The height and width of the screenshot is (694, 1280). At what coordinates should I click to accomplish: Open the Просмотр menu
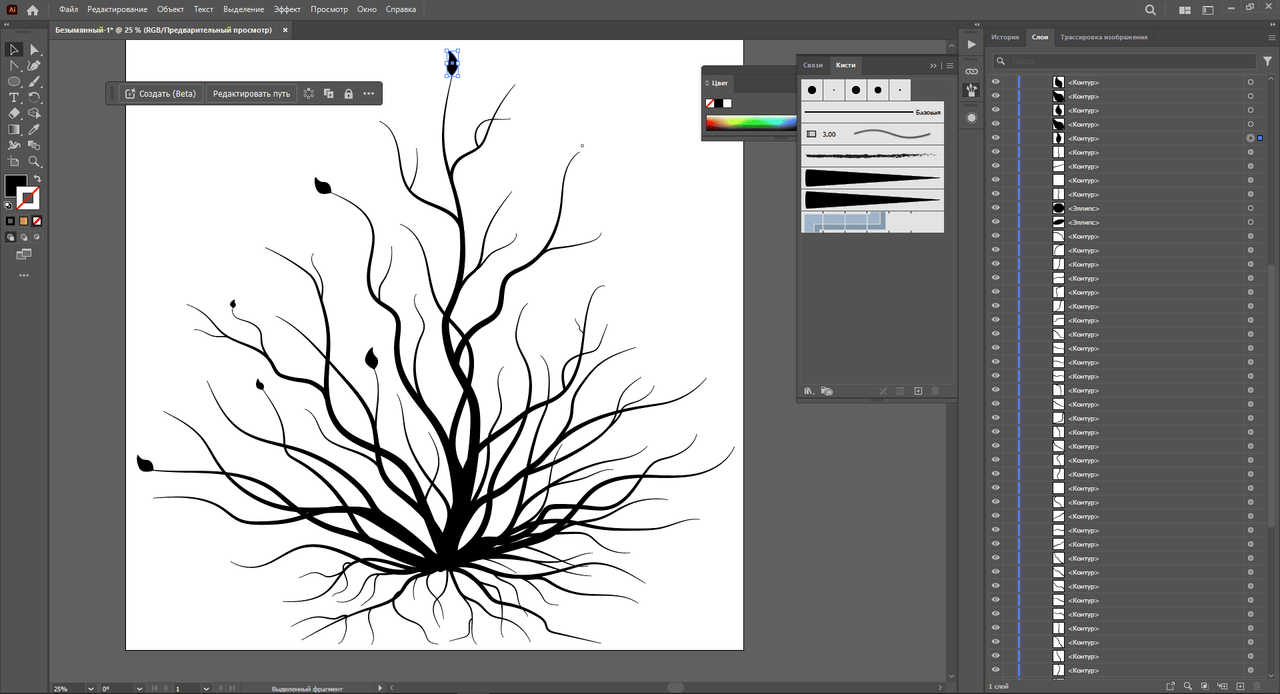pyautogui.click(x=329, y=9)
